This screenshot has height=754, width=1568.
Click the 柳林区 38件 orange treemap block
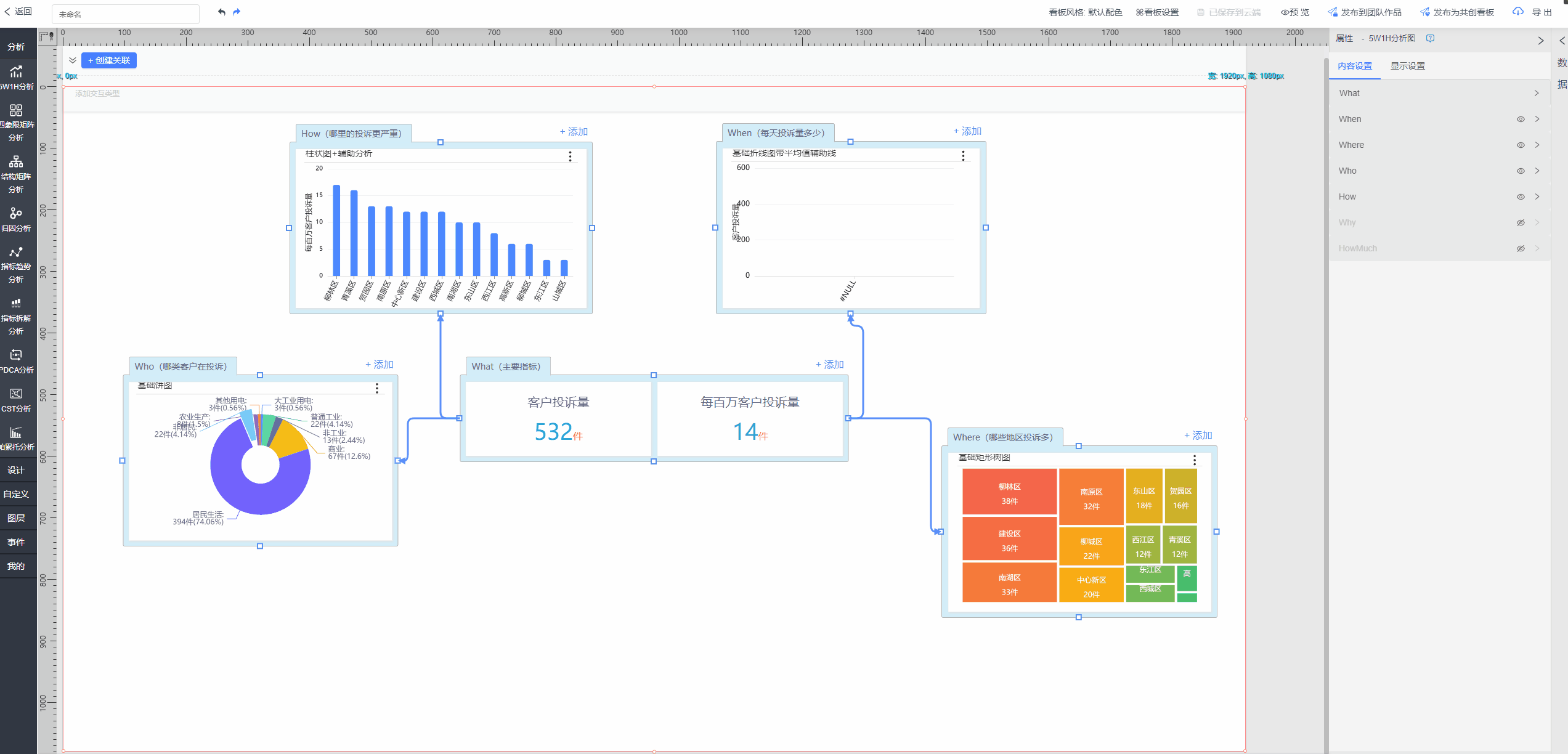[1009, 492]
